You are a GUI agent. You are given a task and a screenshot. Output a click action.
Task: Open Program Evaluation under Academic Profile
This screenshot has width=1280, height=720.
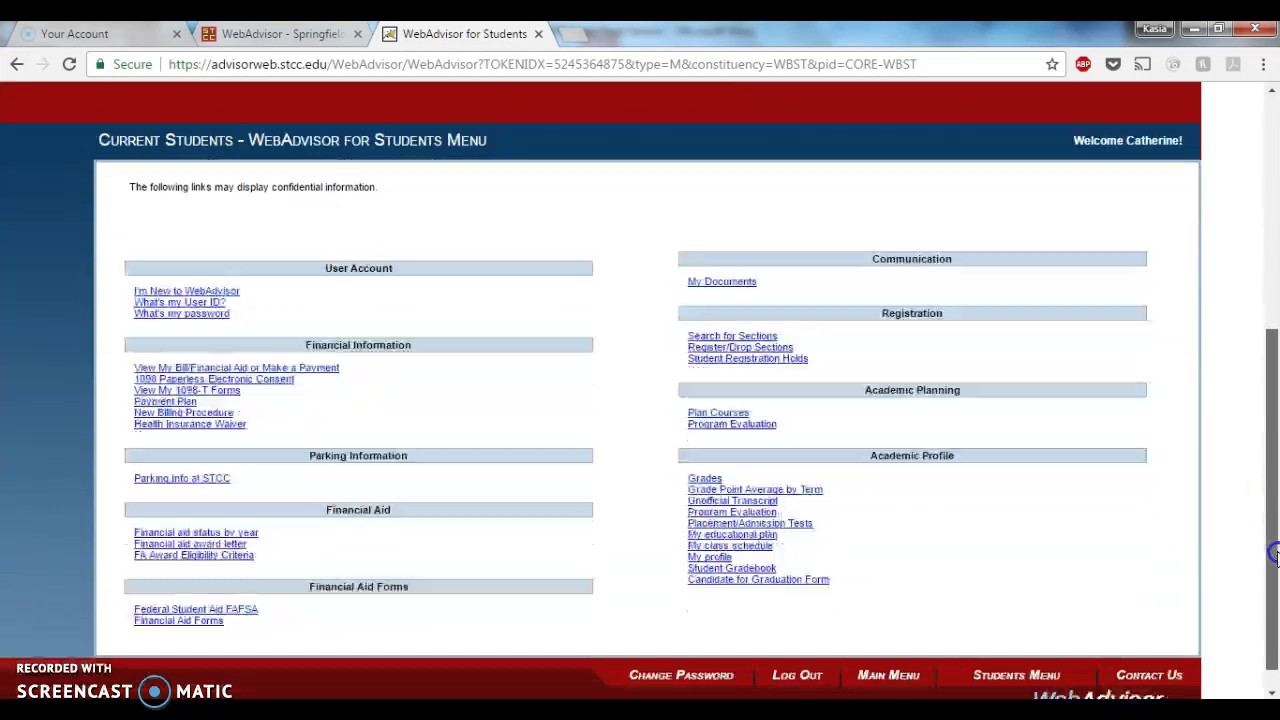732,512
